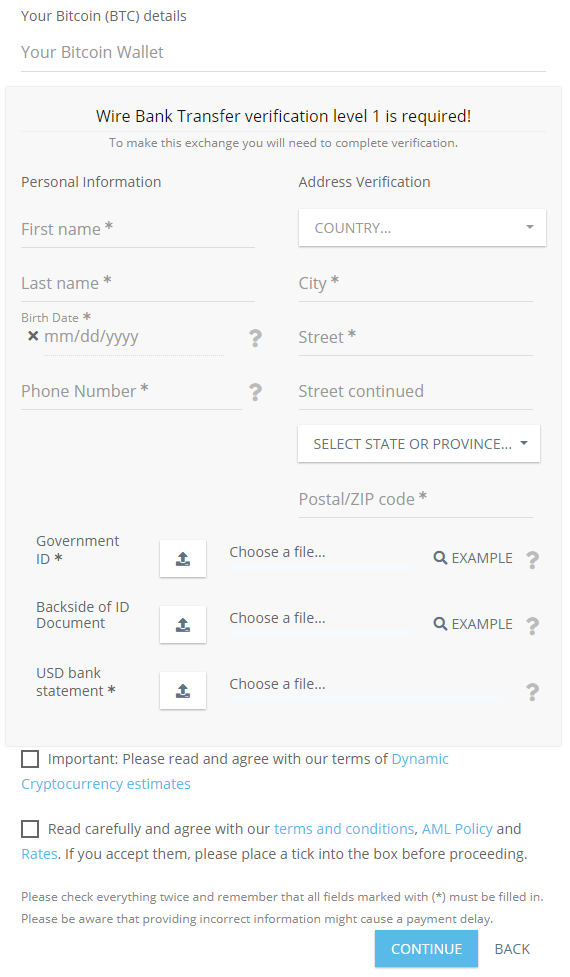View the Government ID EXAMPLE
570x977 pixels.
click(473, 558)
